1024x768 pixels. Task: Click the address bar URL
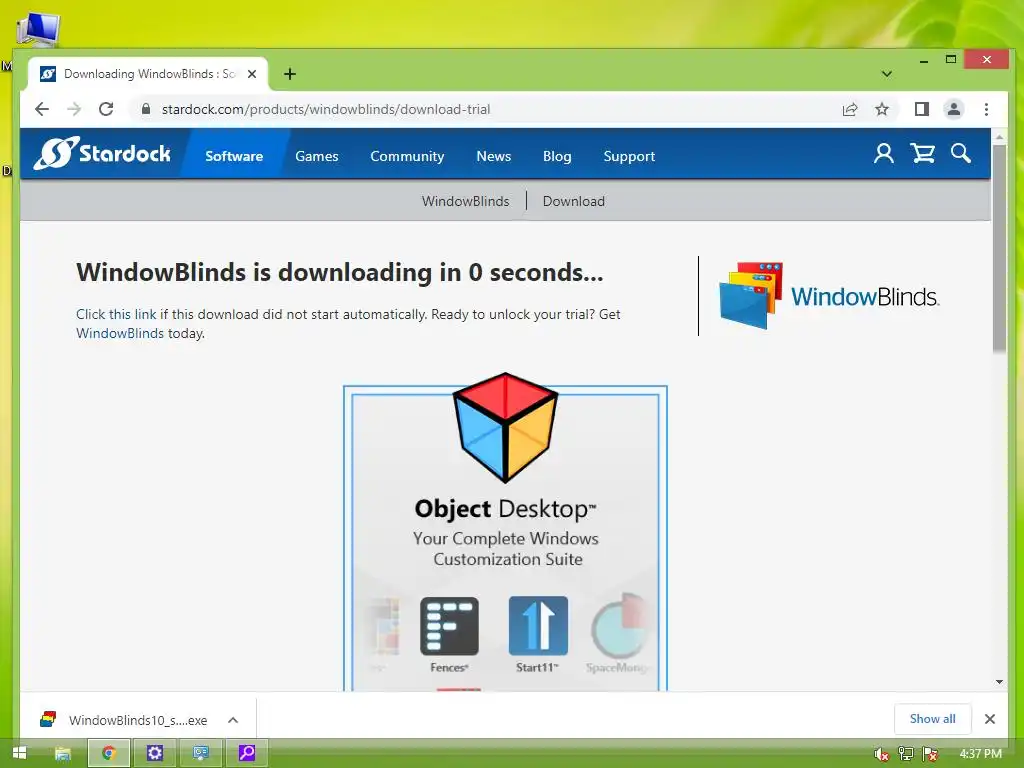[326, 109]
